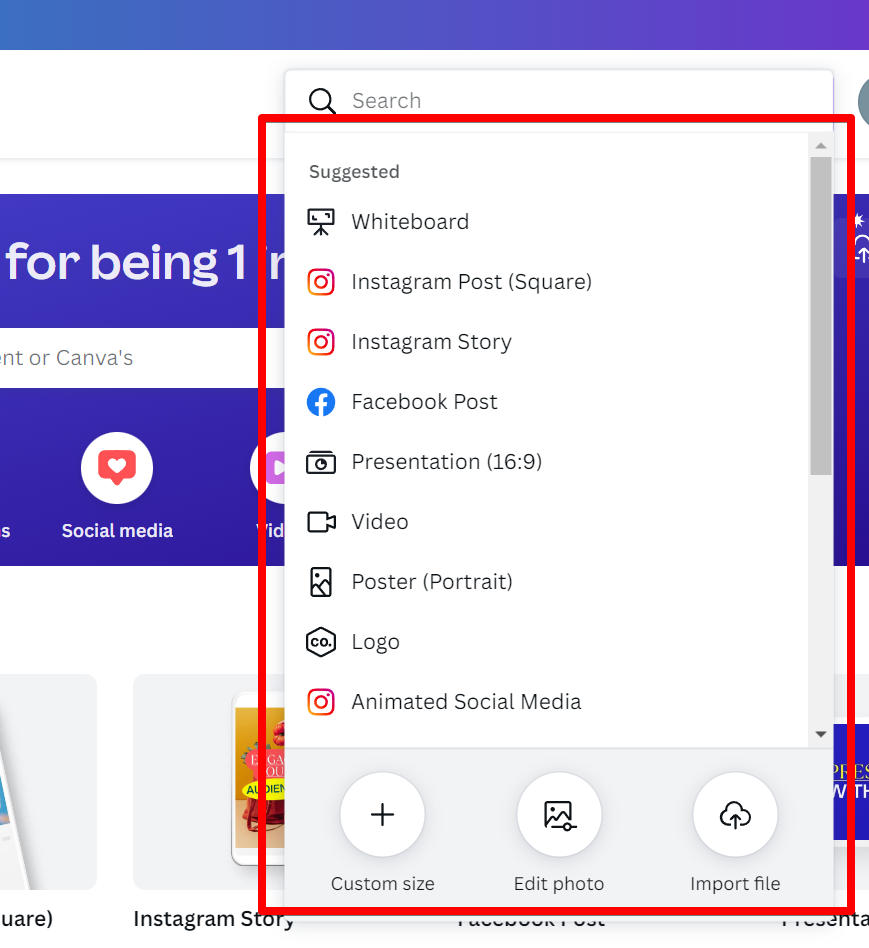Click the dropdown list scrollbar thumb

click(821, 316)
